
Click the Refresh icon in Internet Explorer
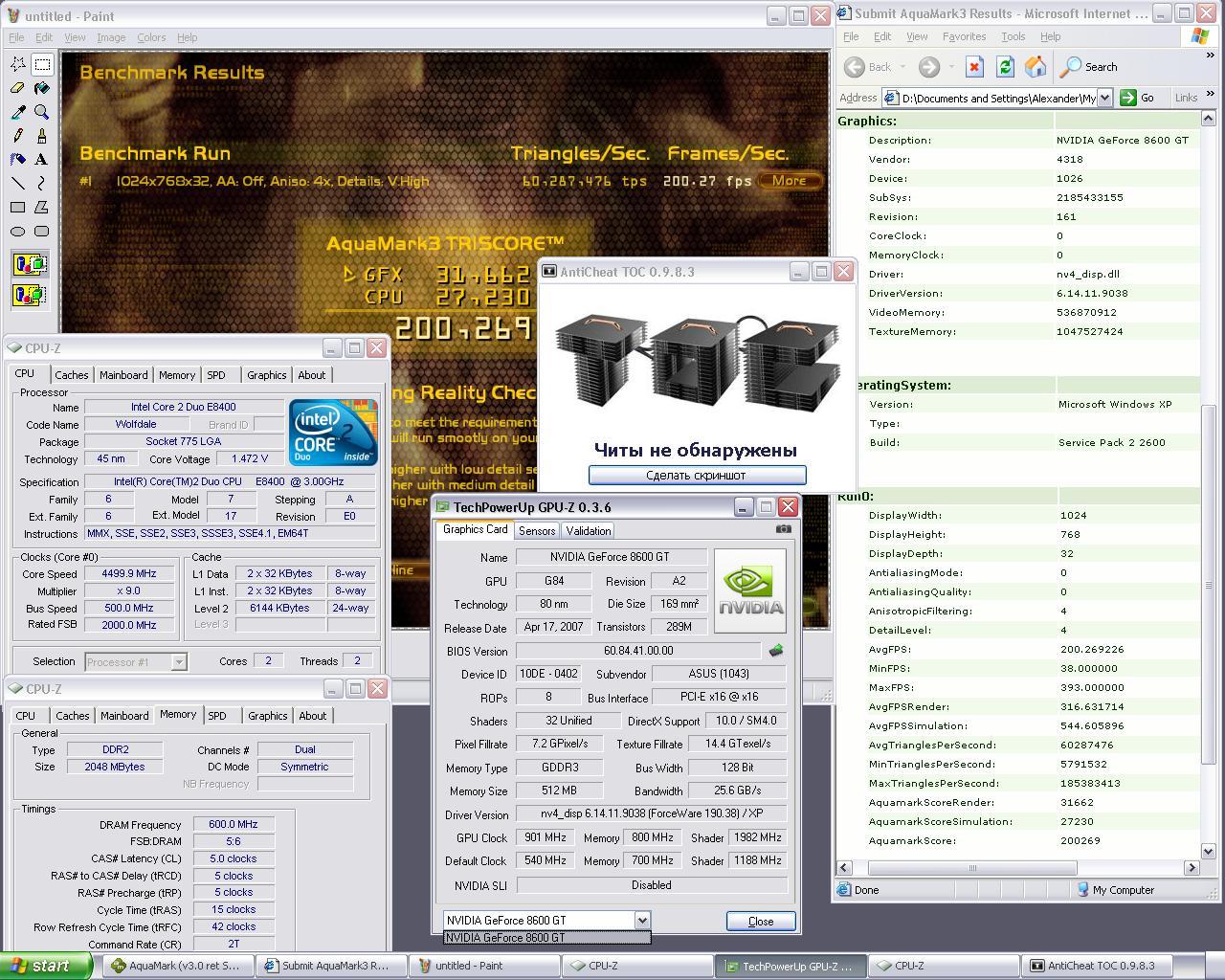pyautogui.click(x=1005, y=67)
